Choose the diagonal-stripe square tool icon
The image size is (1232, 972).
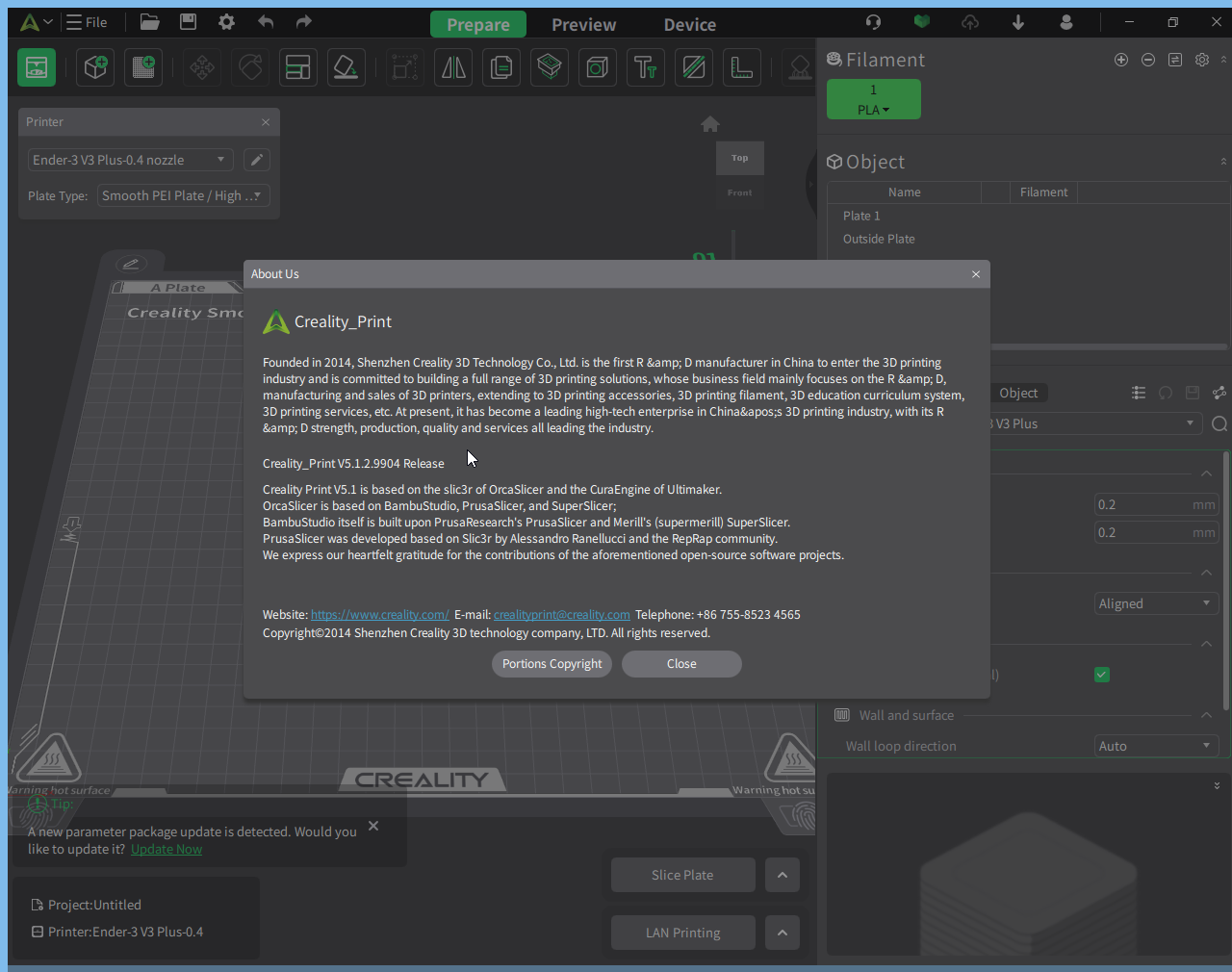click(x=694, y=67)
